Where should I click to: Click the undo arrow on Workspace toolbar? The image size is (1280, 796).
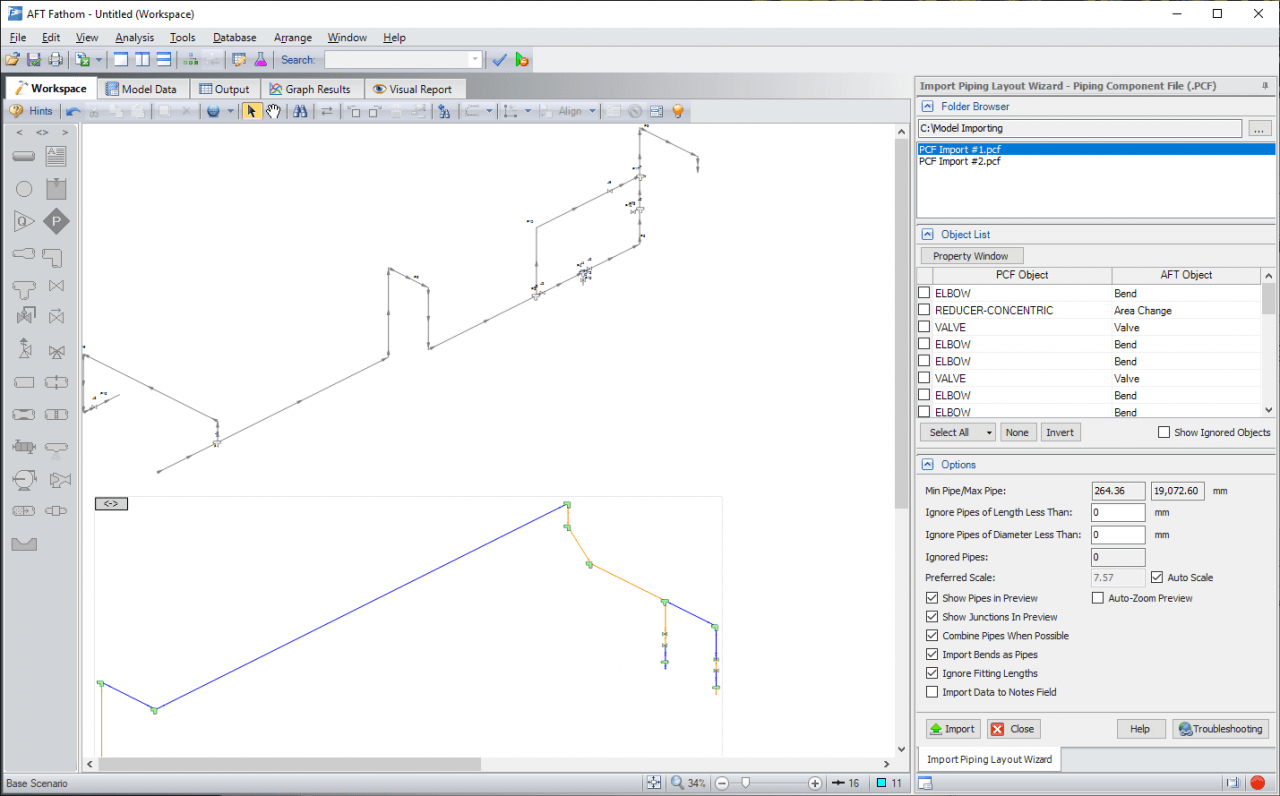[x=74, y=111]
